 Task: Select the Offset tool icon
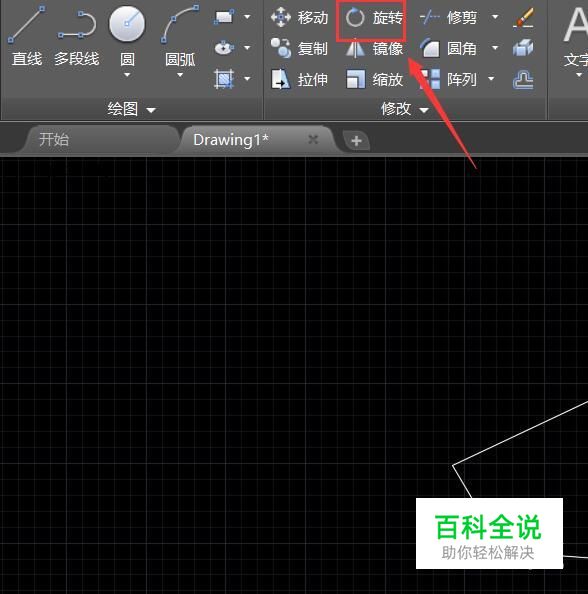tap(523, 80)
